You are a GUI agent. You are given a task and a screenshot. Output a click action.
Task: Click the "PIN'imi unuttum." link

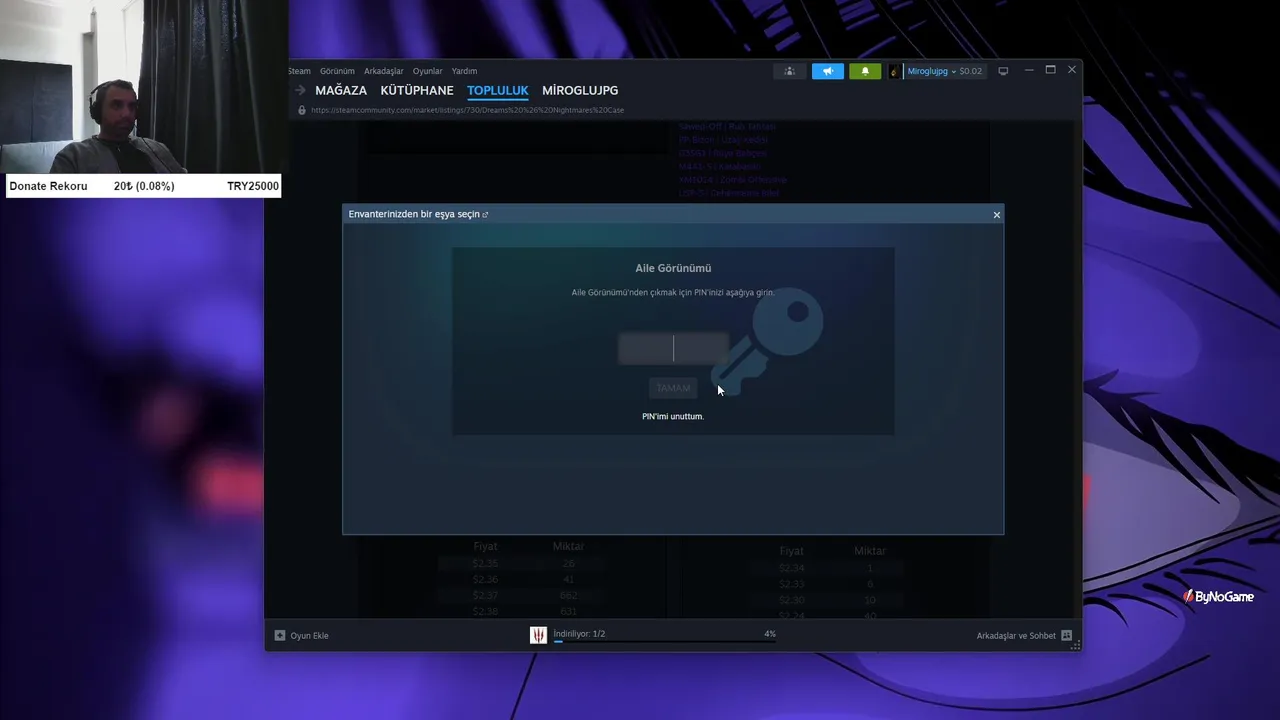pos(673,416)
